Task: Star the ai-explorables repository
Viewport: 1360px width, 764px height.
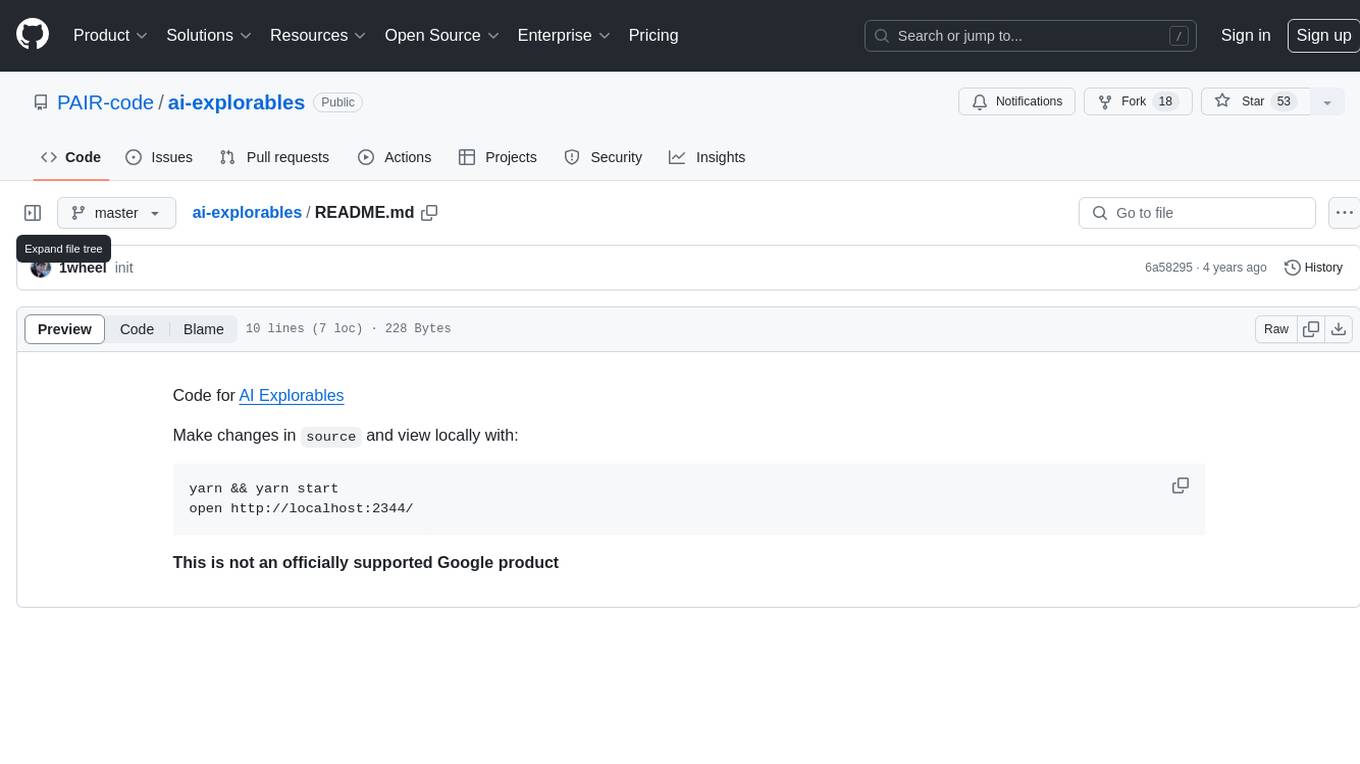Action: coord(1254,102)
